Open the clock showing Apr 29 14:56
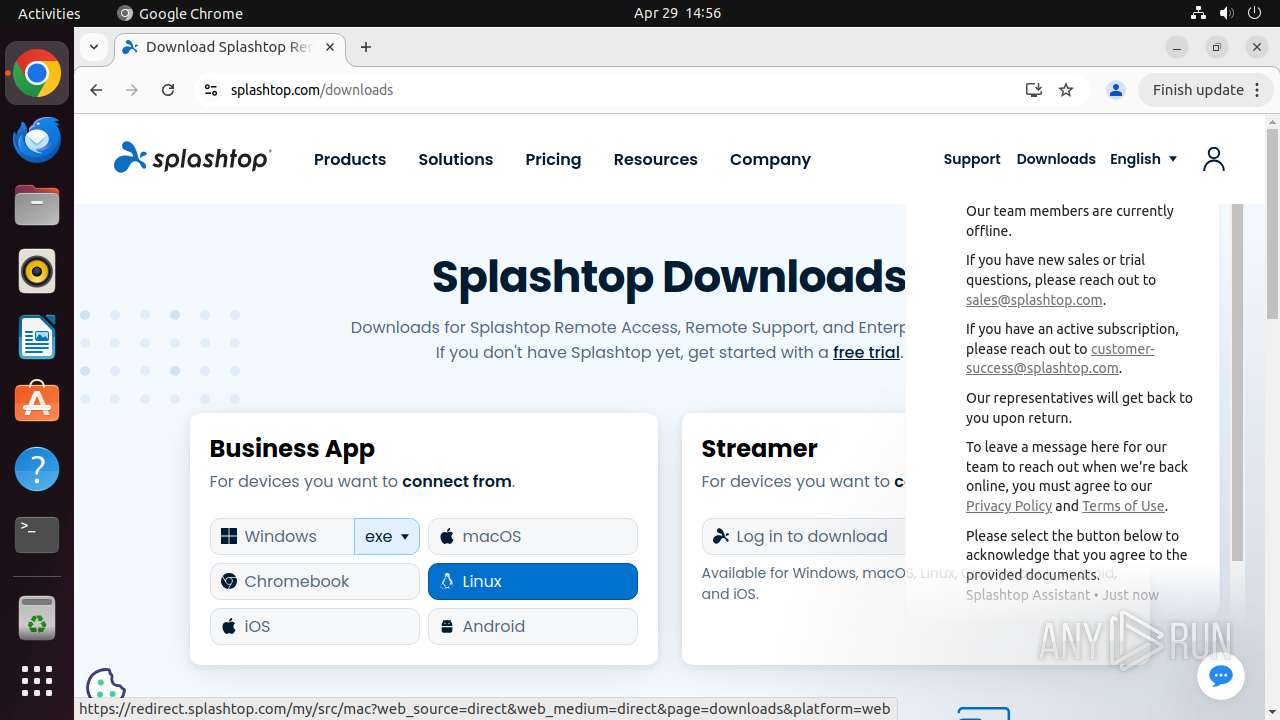The width and height of the screenshot is (1280, 720). 677,13
